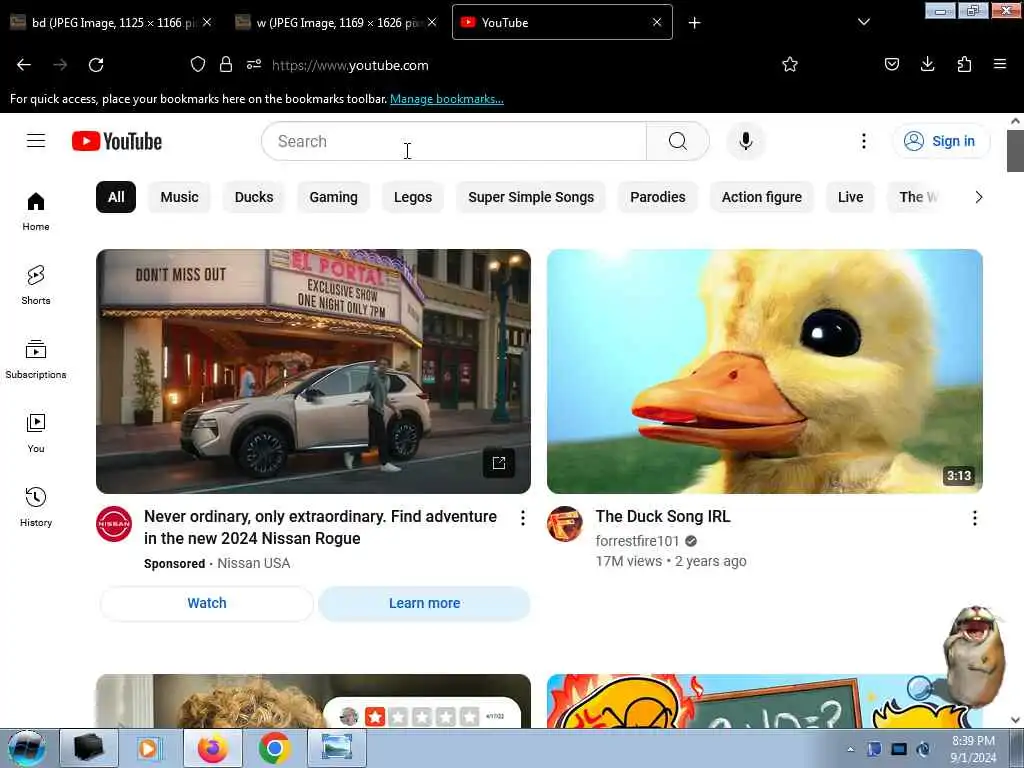Open Firefox from the taskbar
Viewport: 1024px width, 768px height.
213,748
